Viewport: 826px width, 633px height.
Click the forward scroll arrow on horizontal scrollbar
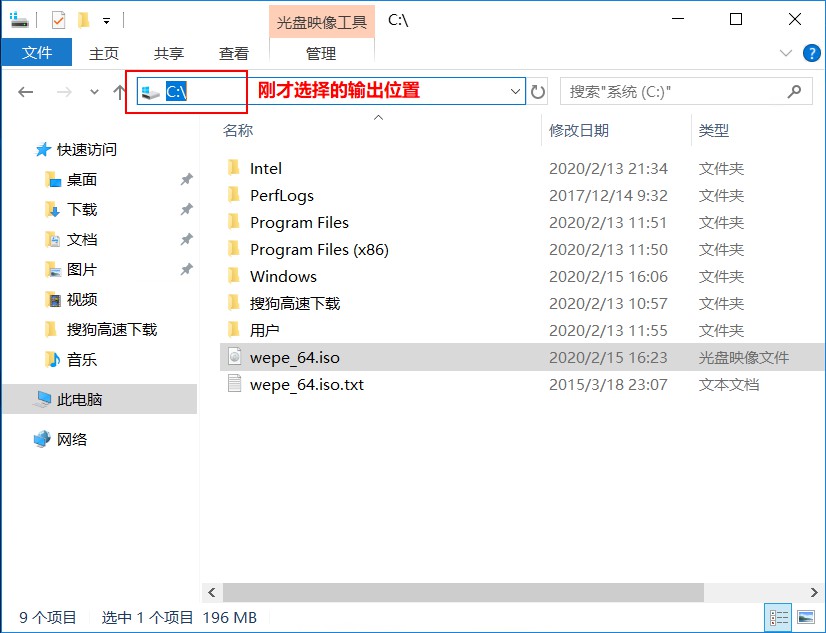812,592
